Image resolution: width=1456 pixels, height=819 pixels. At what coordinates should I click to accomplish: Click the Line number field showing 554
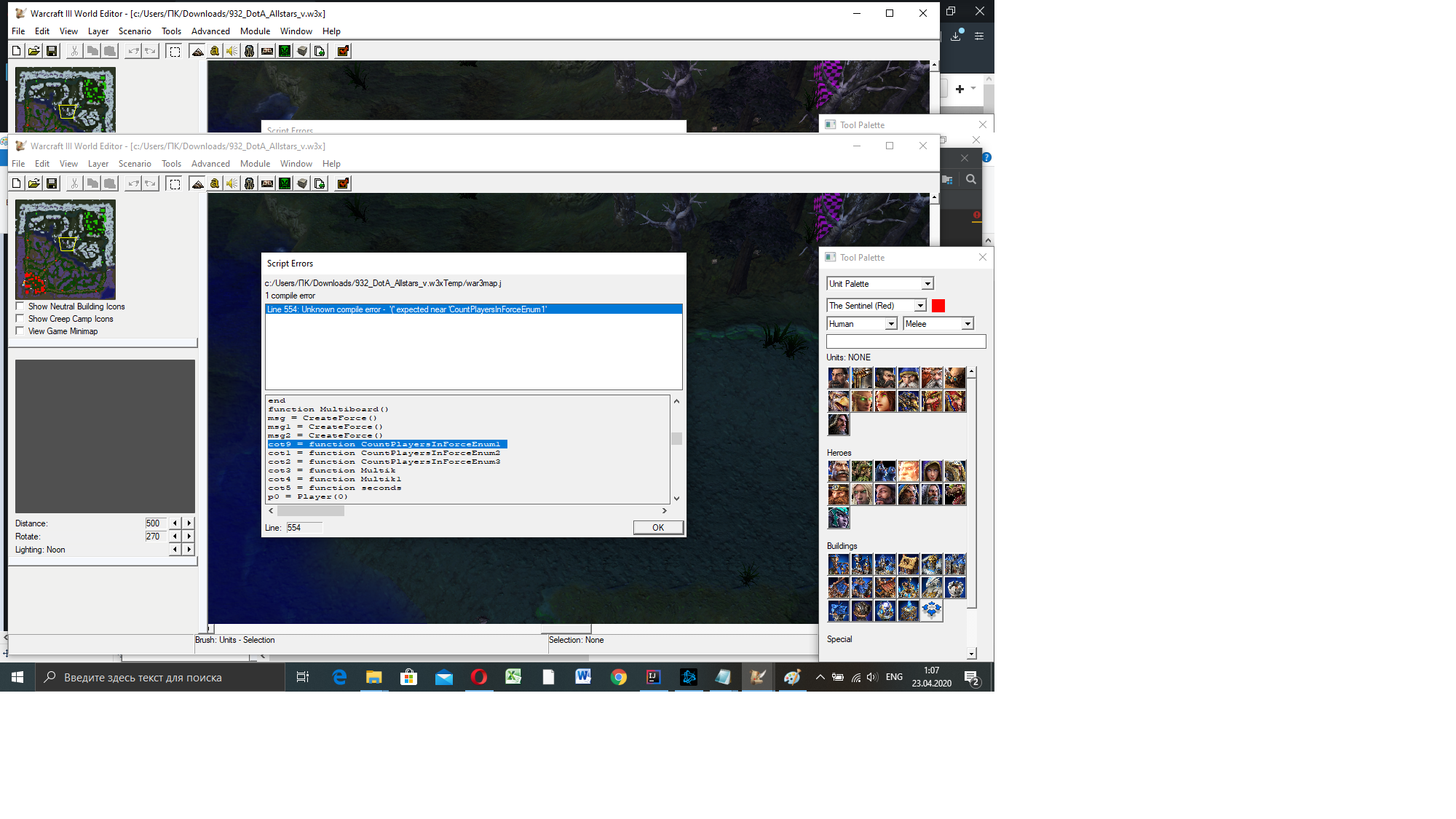click(x=304, y=528)
